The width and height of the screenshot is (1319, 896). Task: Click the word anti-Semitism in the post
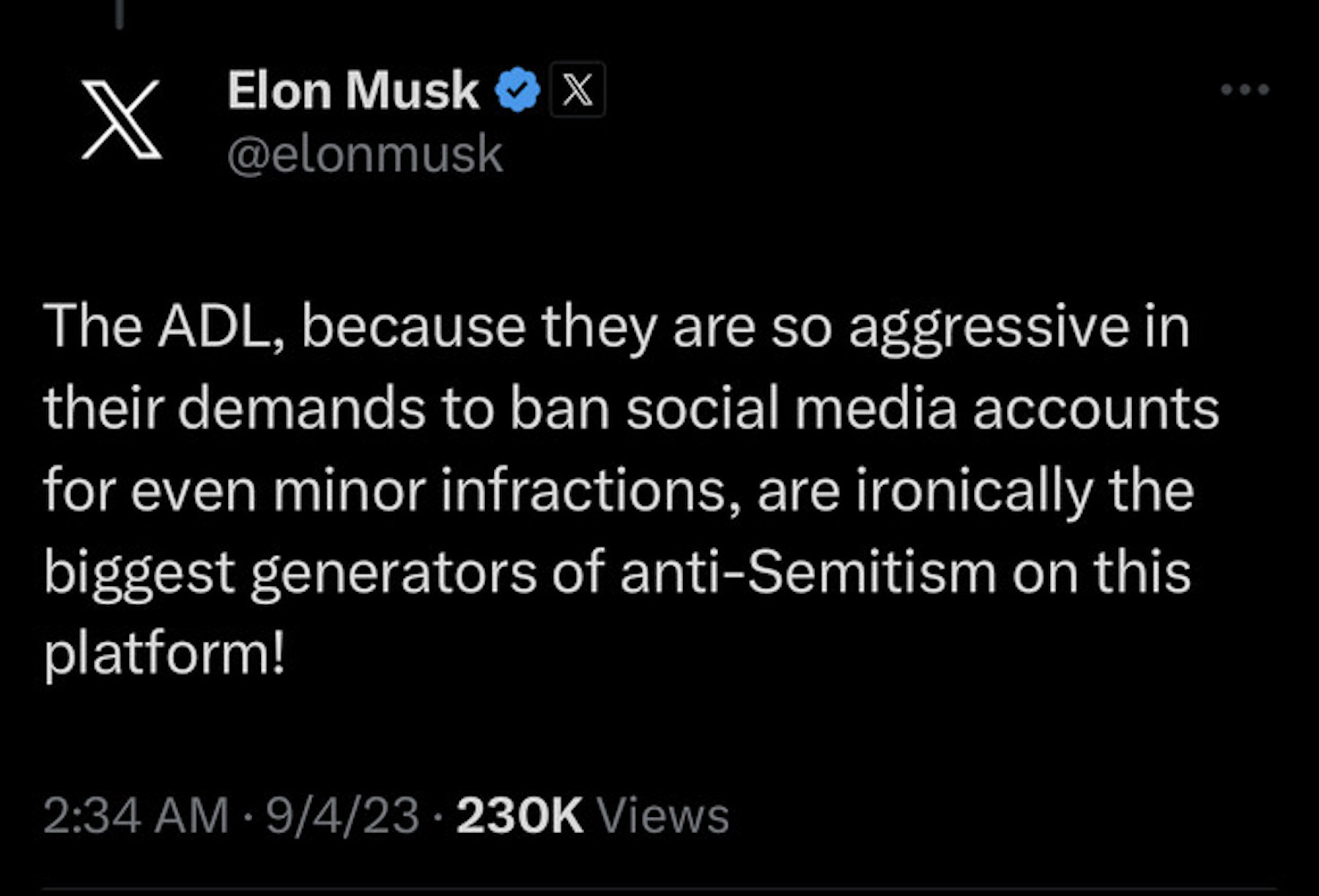tap(808, 572)
